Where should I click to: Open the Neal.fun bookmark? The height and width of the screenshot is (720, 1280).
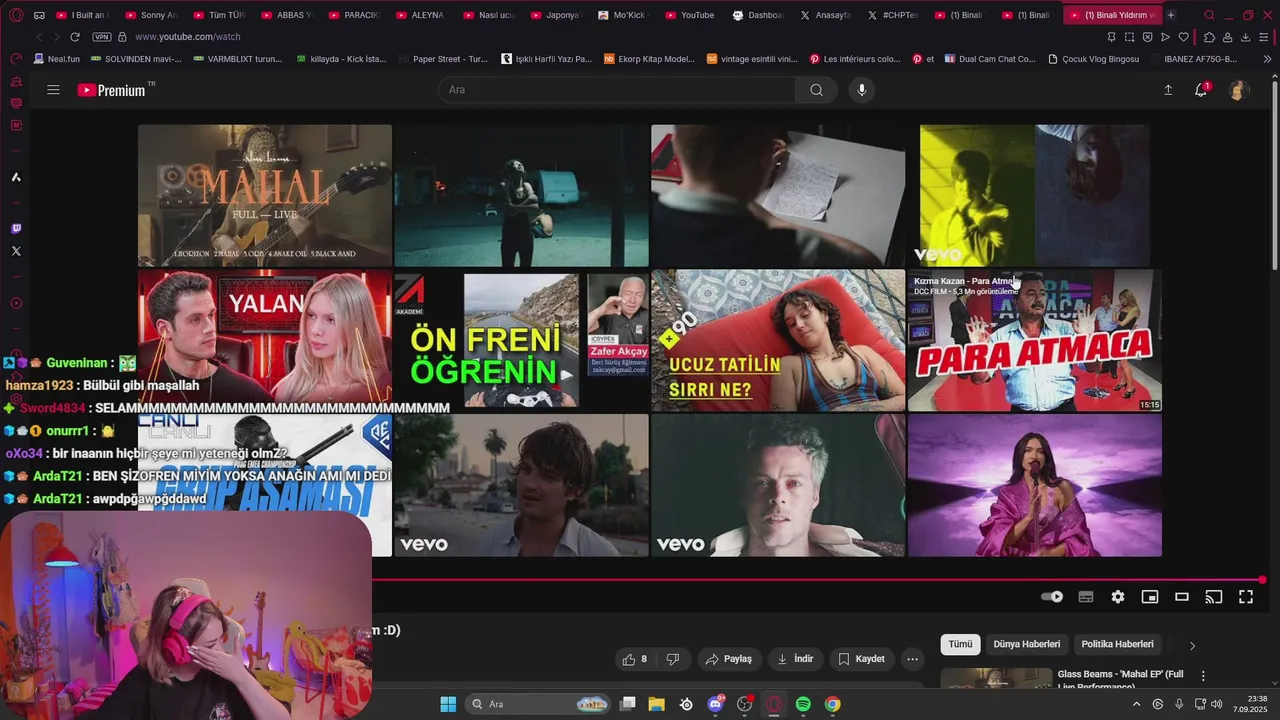56,59
